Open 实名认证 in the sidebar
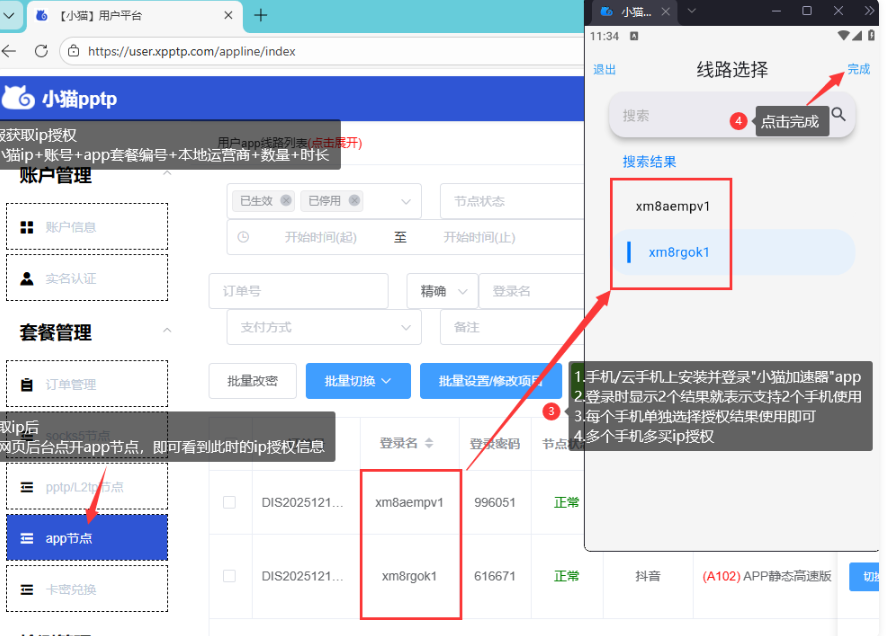The image size is (886, 636). pyautogui.click(x=87, y=278)
